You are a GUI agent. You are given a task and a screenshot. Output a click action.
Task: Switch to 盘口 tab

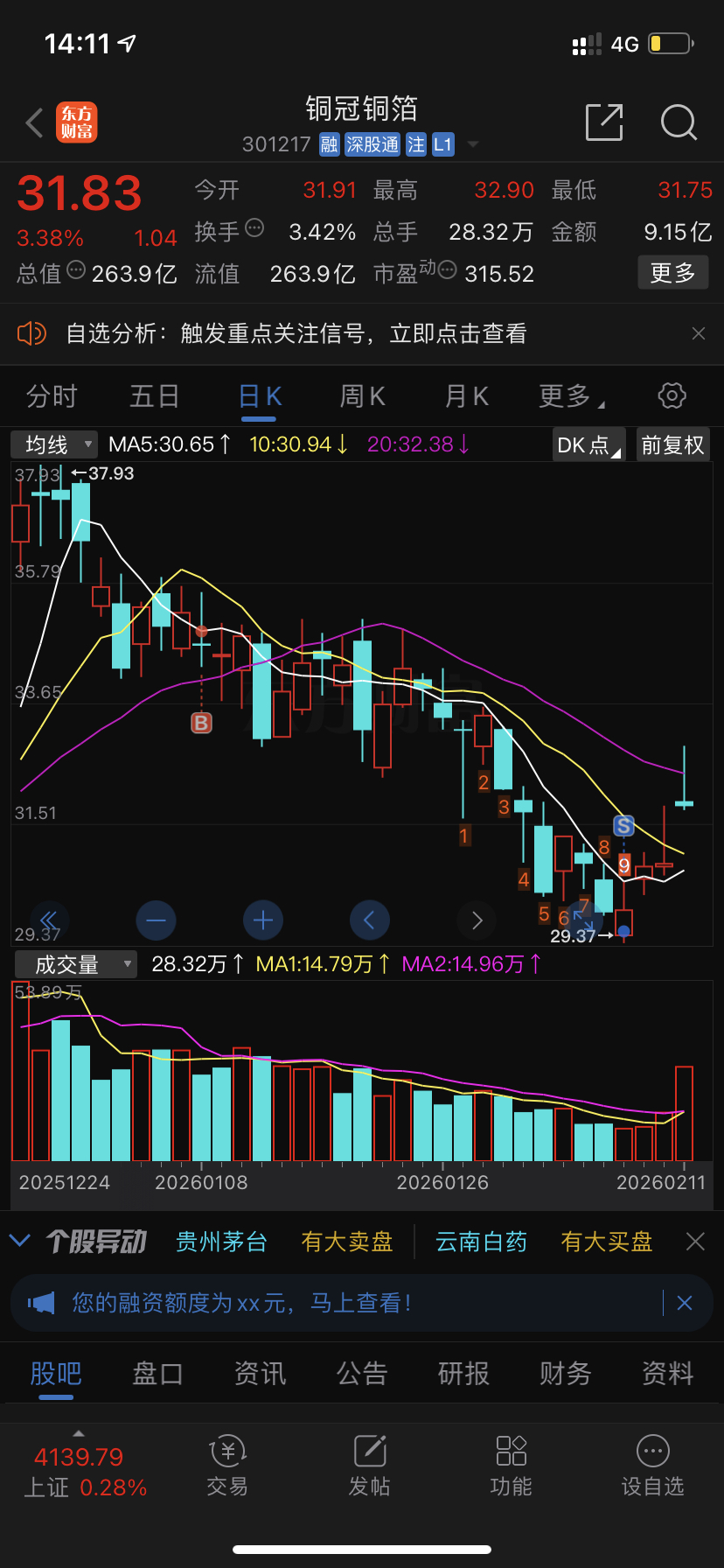pos(157,1374)
